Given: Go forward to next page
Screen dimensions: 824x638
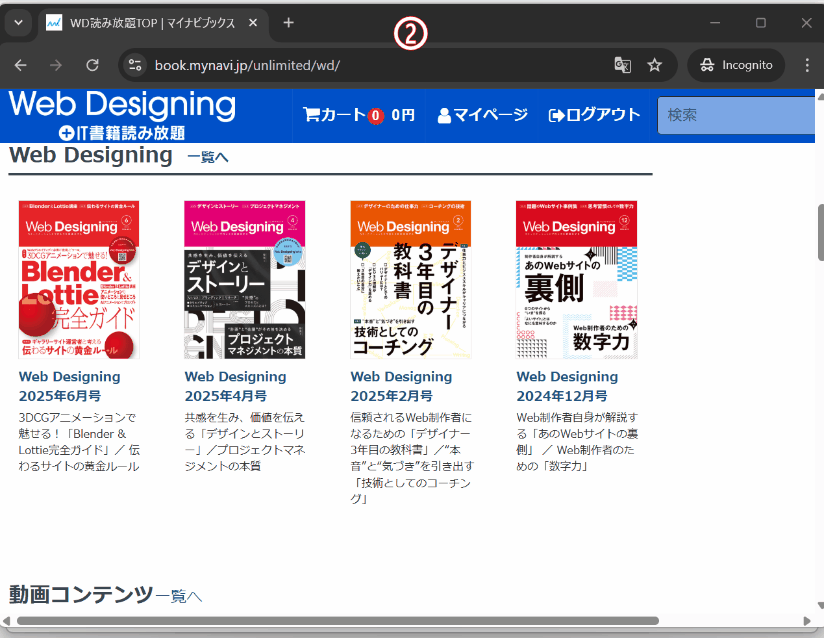Looking at the screenshot, I should pos(56,65).
